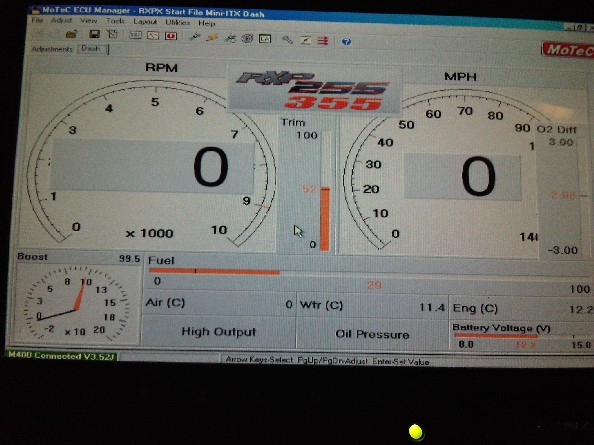Screen dimensions: 594x445
Task: Click the green injector toolbar icon
Action: (194, 37)
